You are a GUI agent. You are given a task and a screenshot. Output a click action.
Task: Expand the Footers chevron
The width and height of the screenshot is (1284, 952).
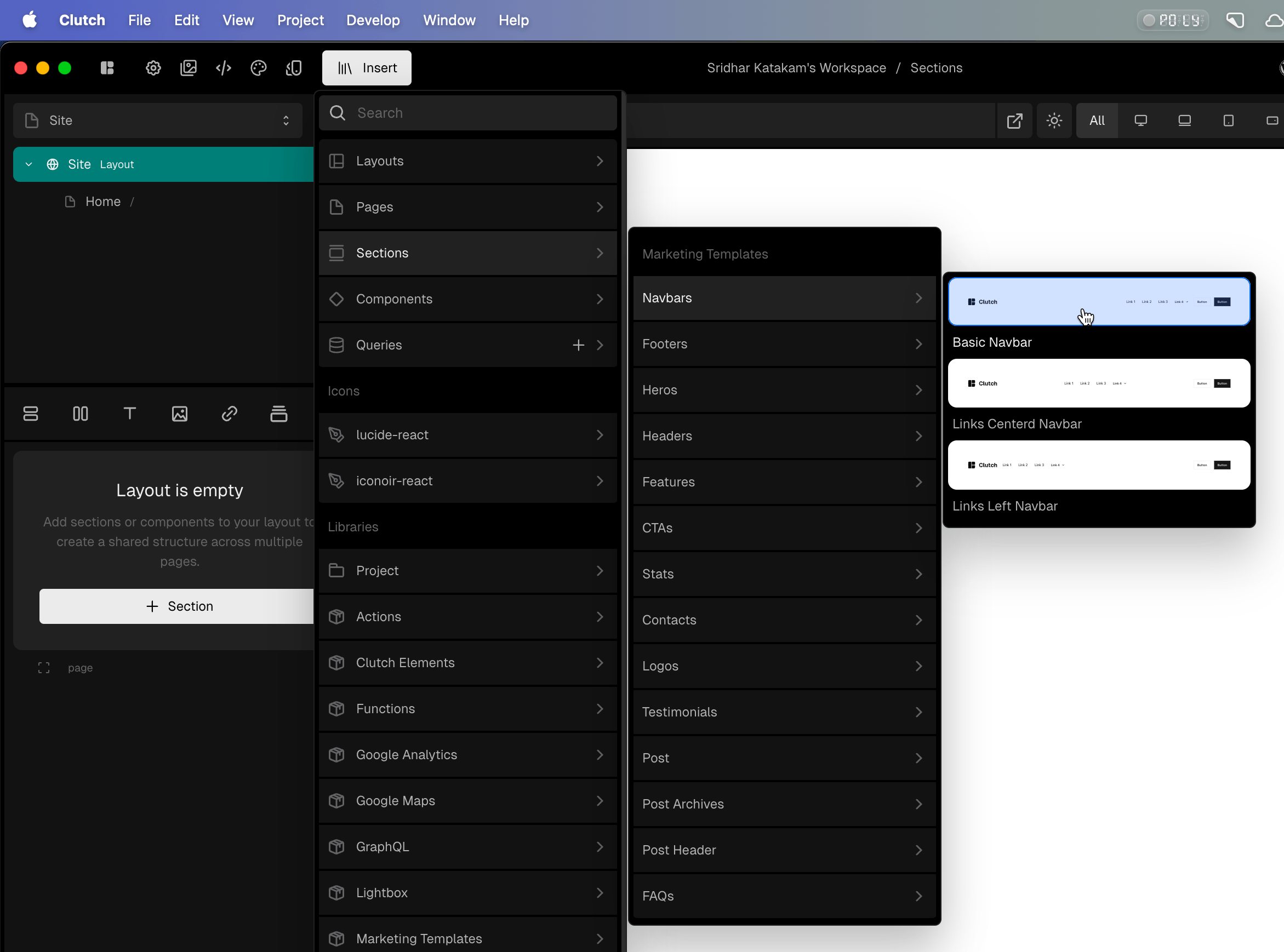pos(919,344)
